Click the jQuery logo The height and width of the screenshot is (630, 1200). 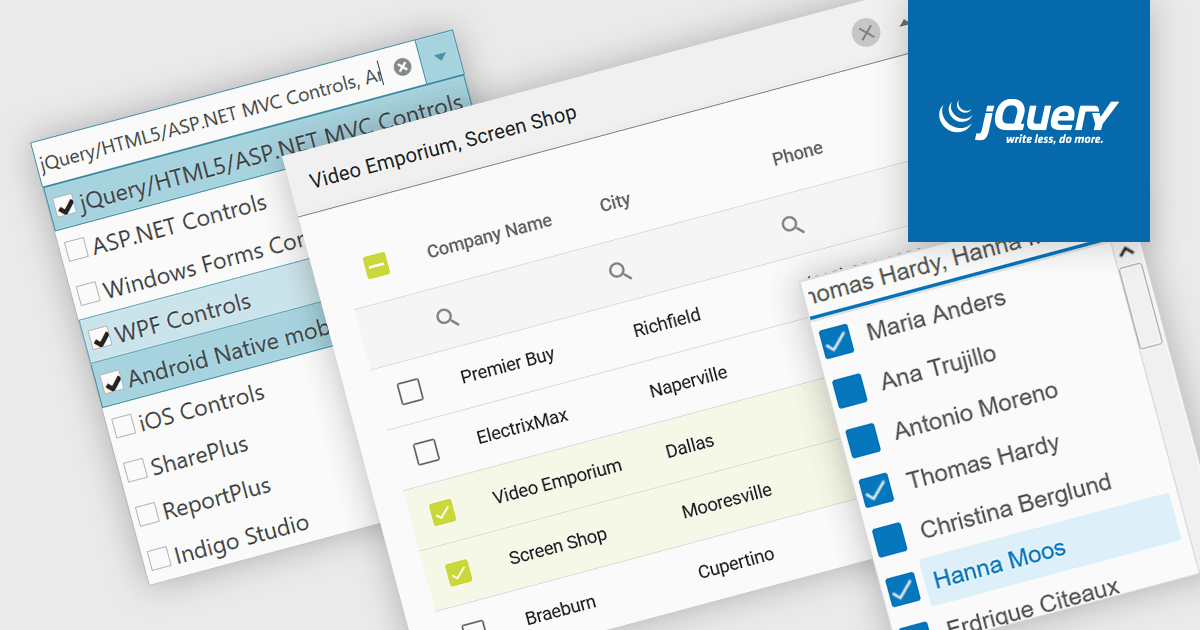[1029, 121]
